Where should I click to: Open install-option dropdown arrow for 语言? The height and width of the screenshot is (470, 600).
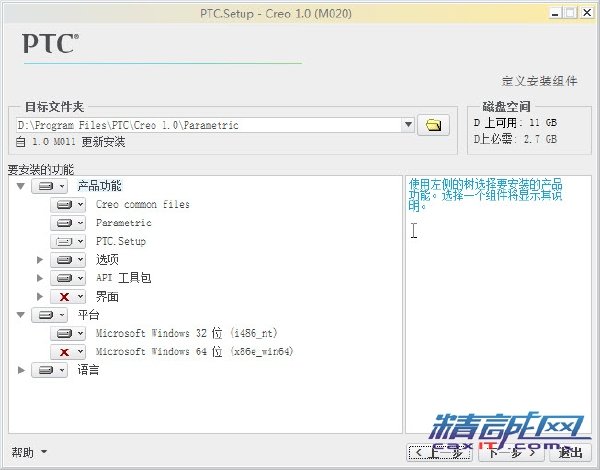click(x=62, y=370)
